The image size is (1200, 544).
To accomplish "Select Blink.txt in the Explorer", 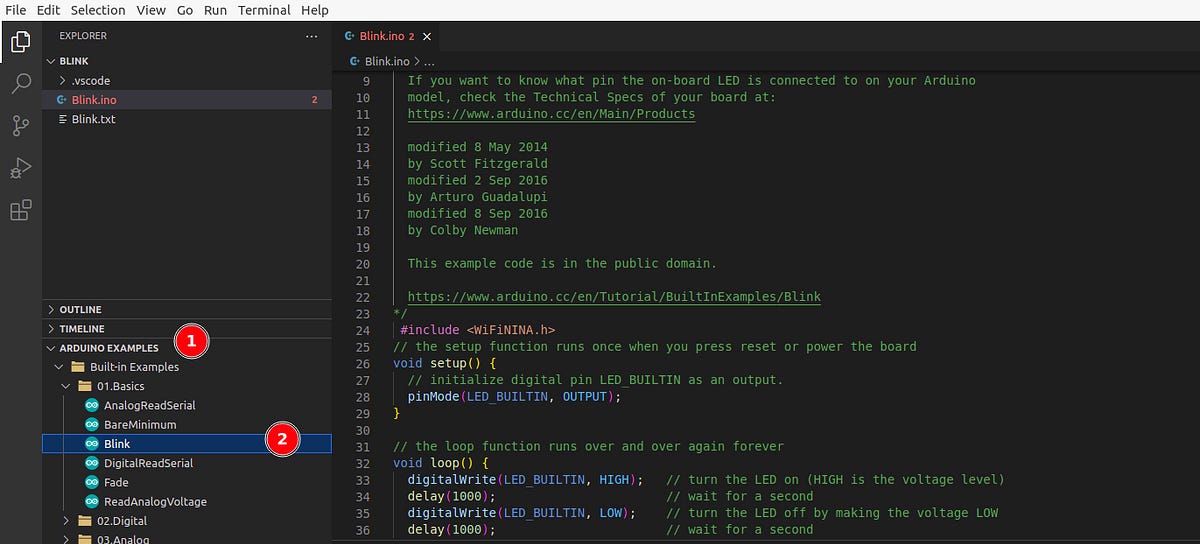I will click(187, 119).
